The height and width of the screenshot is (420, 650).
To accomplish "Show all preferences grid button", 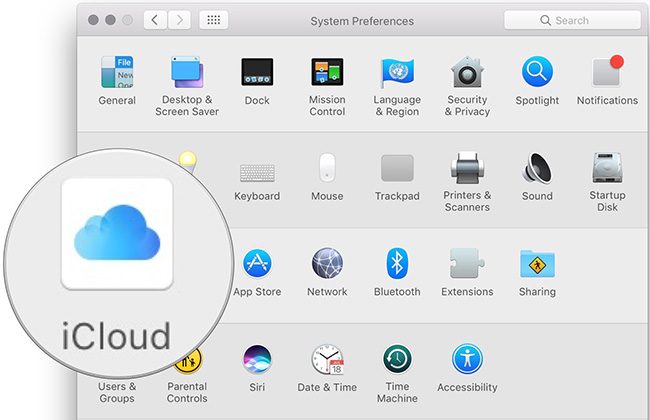I will pyautogui.click(x=213, y=20).
